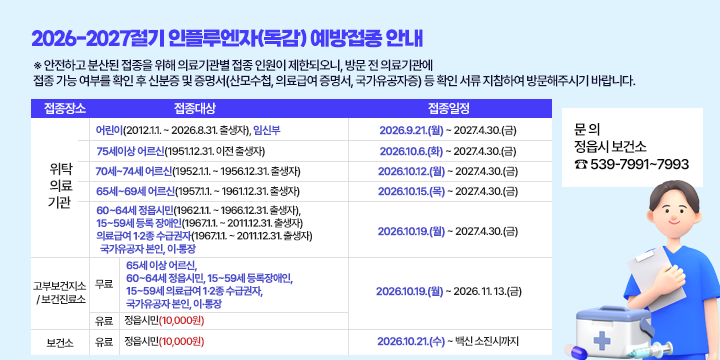Click the 문의 label in the contact box
This screenshot has height=360, width=720.
click(588, 128)
